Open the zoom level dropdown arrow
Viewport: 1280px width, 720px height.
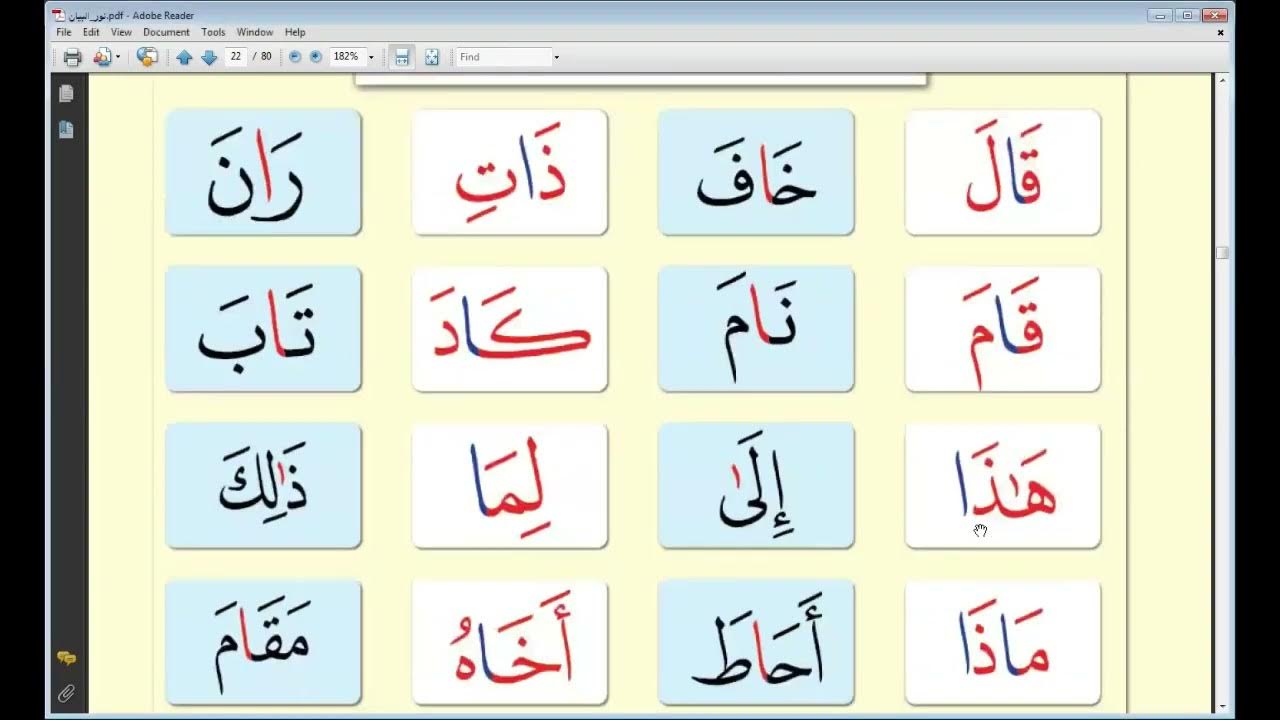(371, 57)
